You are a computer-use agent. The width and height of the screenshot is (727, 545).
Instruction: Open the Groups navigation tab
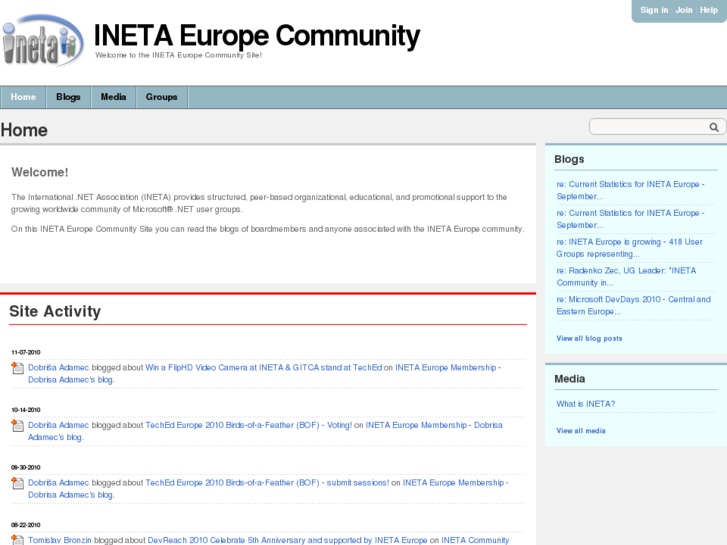pyautogui.click(x=162, y=97)
